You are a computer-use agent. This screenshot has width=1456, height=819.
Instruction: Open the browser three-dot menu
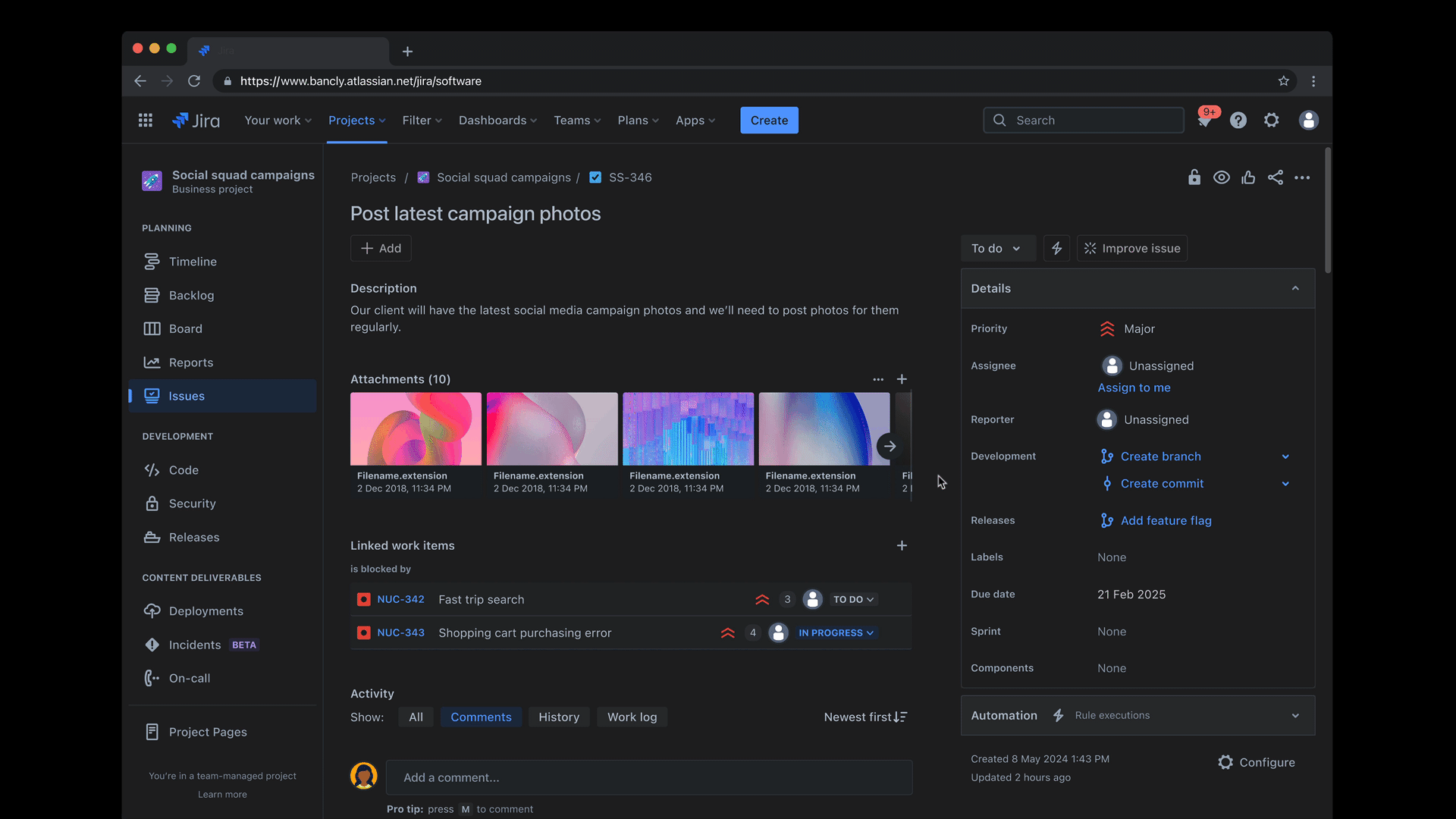pyautogui.click(x=1313, y=81)
